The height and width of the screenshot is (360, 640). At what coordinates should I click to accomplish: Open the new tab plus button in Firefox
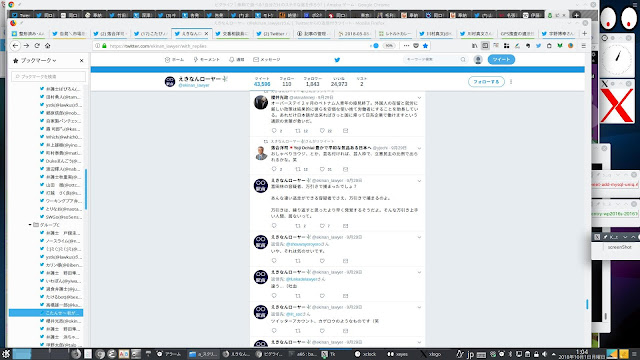coord(584,33)
